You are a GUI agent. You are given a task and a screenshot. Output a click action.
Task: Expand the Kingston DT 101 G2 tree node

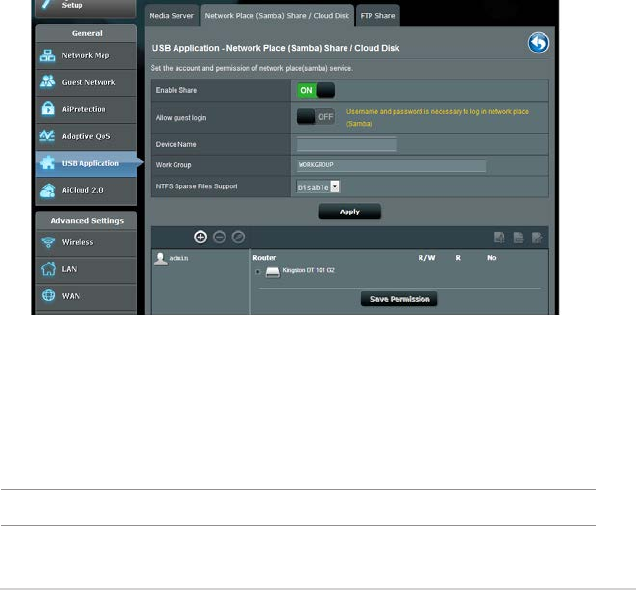pos(258,272)
